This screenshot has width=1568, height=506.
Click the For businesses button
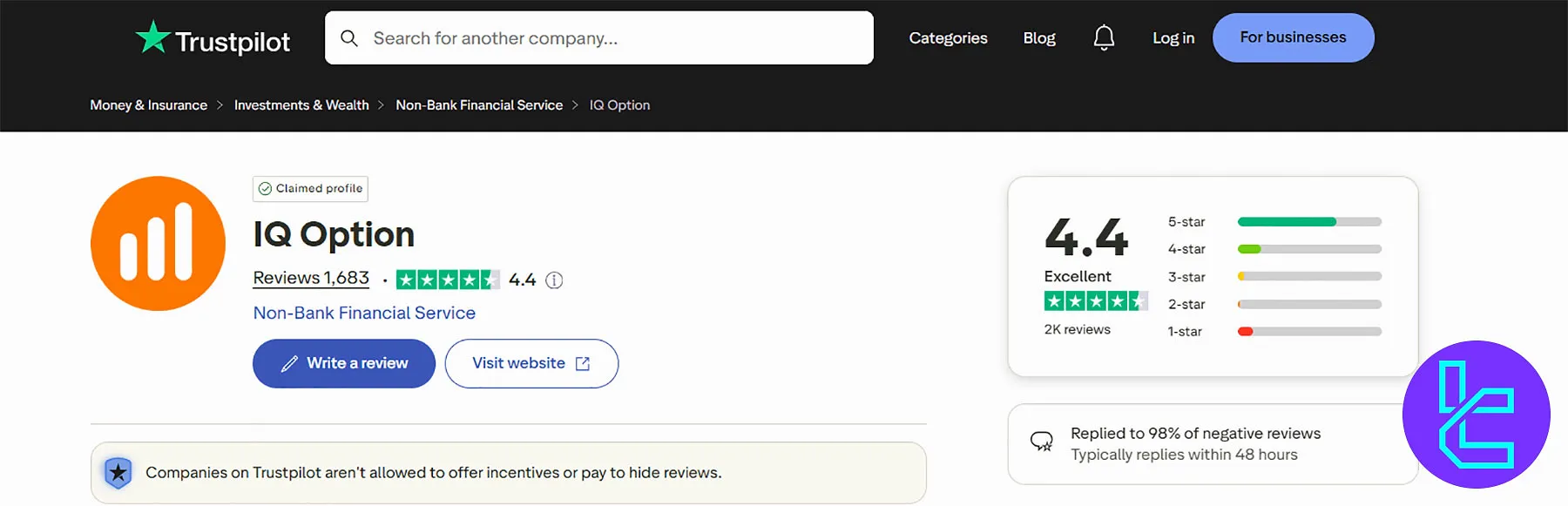click(x=1293, y=37)
